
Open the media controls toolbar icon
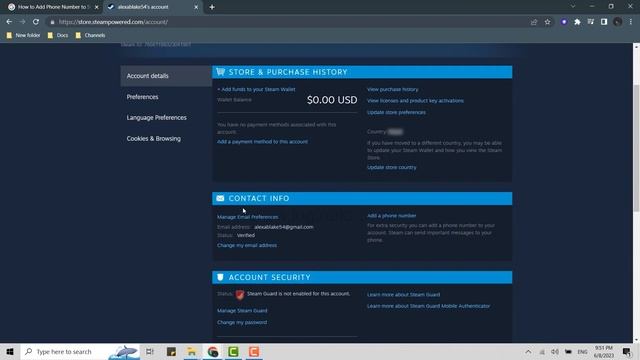pyautogui.click(x=591, y=22)
